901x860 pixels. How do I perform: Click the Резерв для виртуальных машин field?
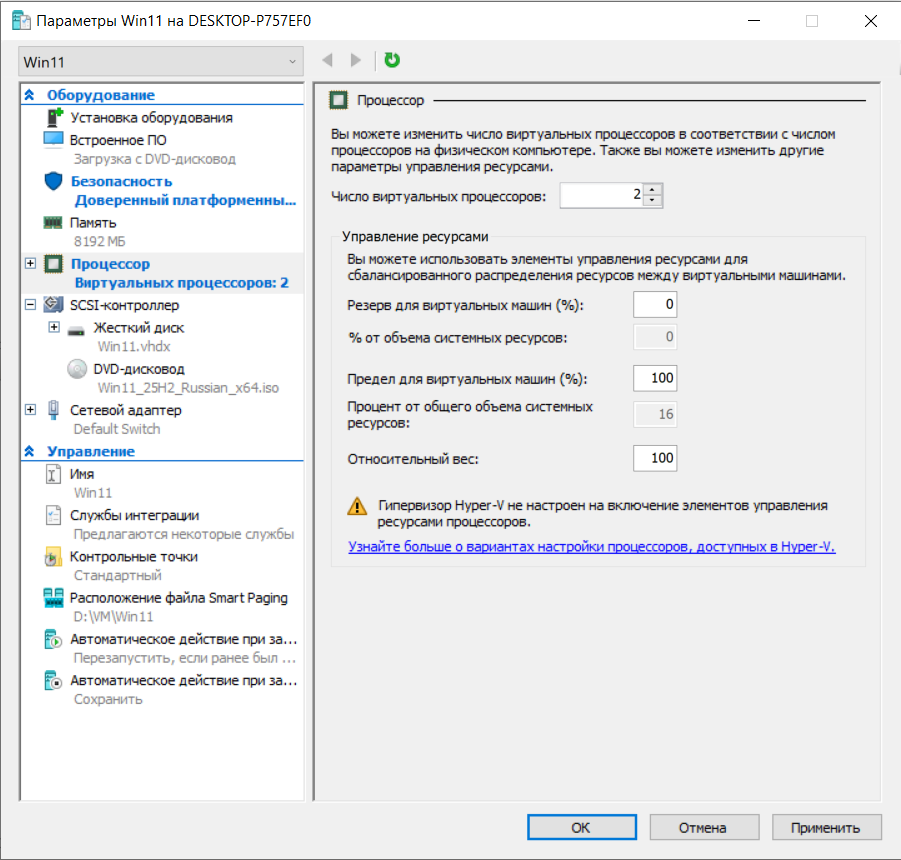(x=655, y=304)
